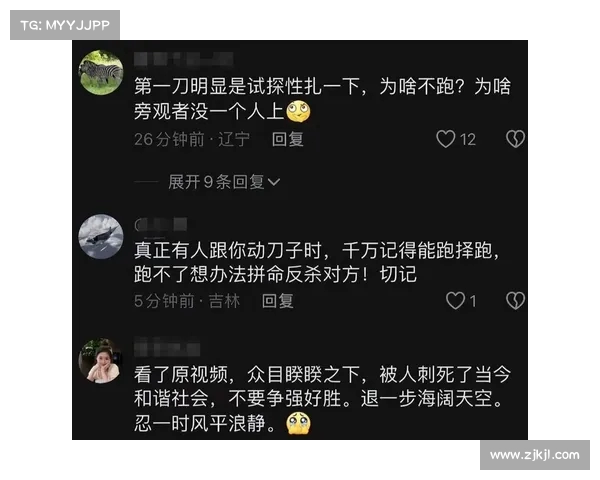Reply to the 5分钟前 Jilin comment
The width and height of the screenshot is (600, 480).
point(278,301)
